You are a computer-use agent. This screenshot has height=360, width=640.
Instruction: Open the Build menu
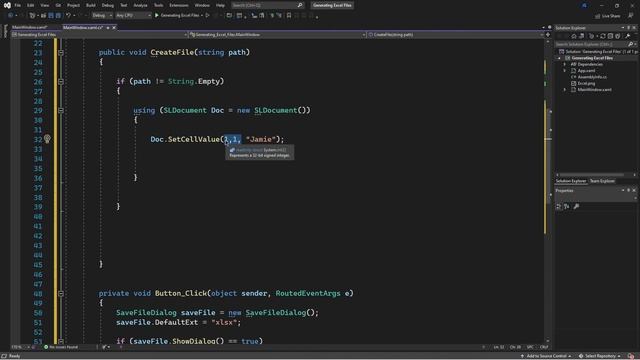(91, 5)
